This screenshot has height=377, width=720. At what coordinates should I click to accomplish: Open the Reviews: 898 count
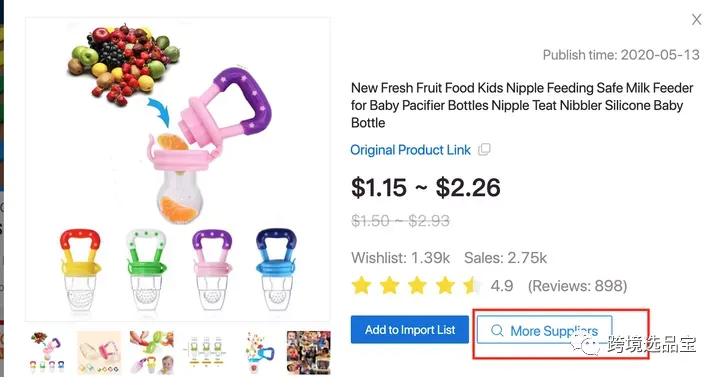tap(577, 286)
